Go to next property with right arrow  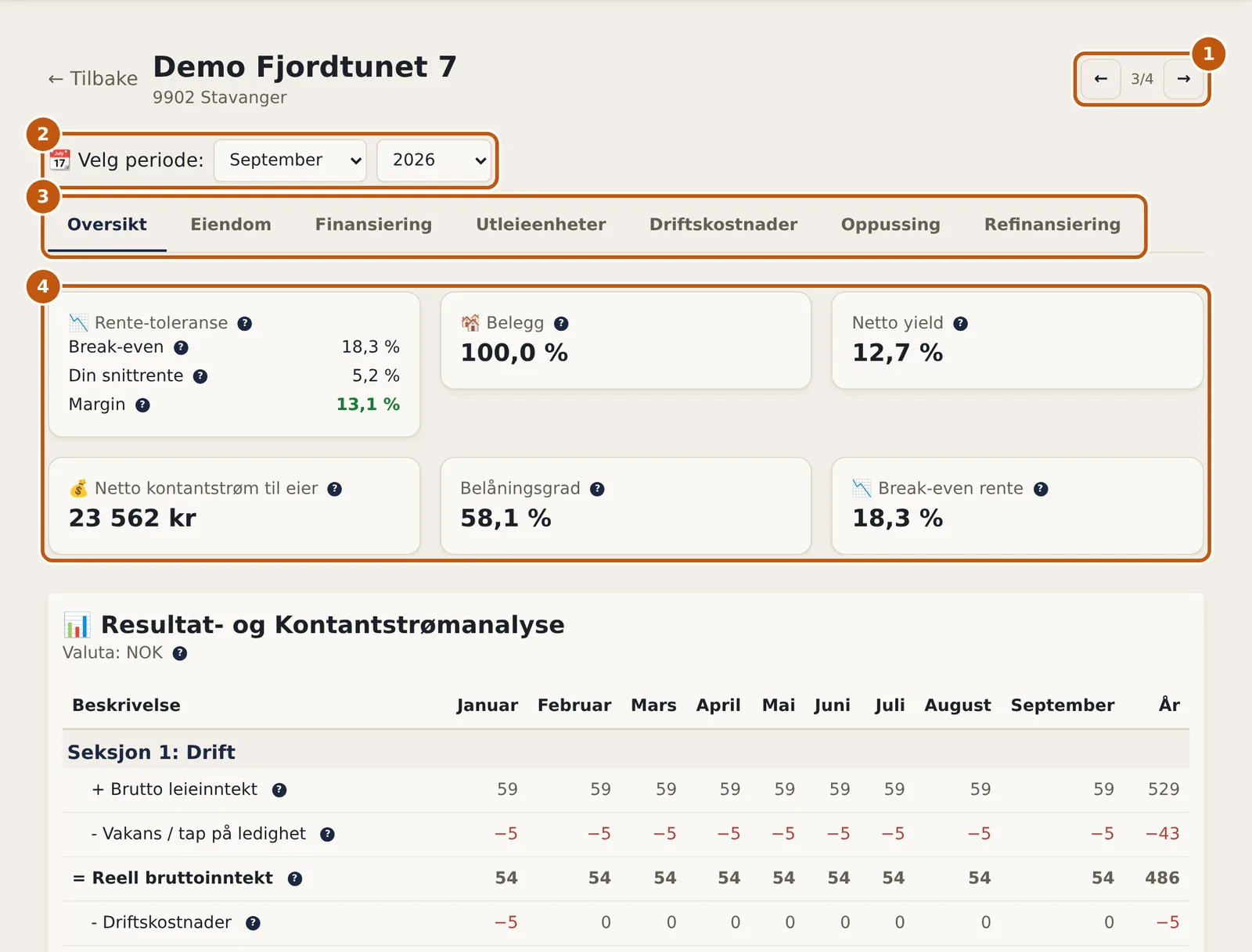[x=1183, y=79]
